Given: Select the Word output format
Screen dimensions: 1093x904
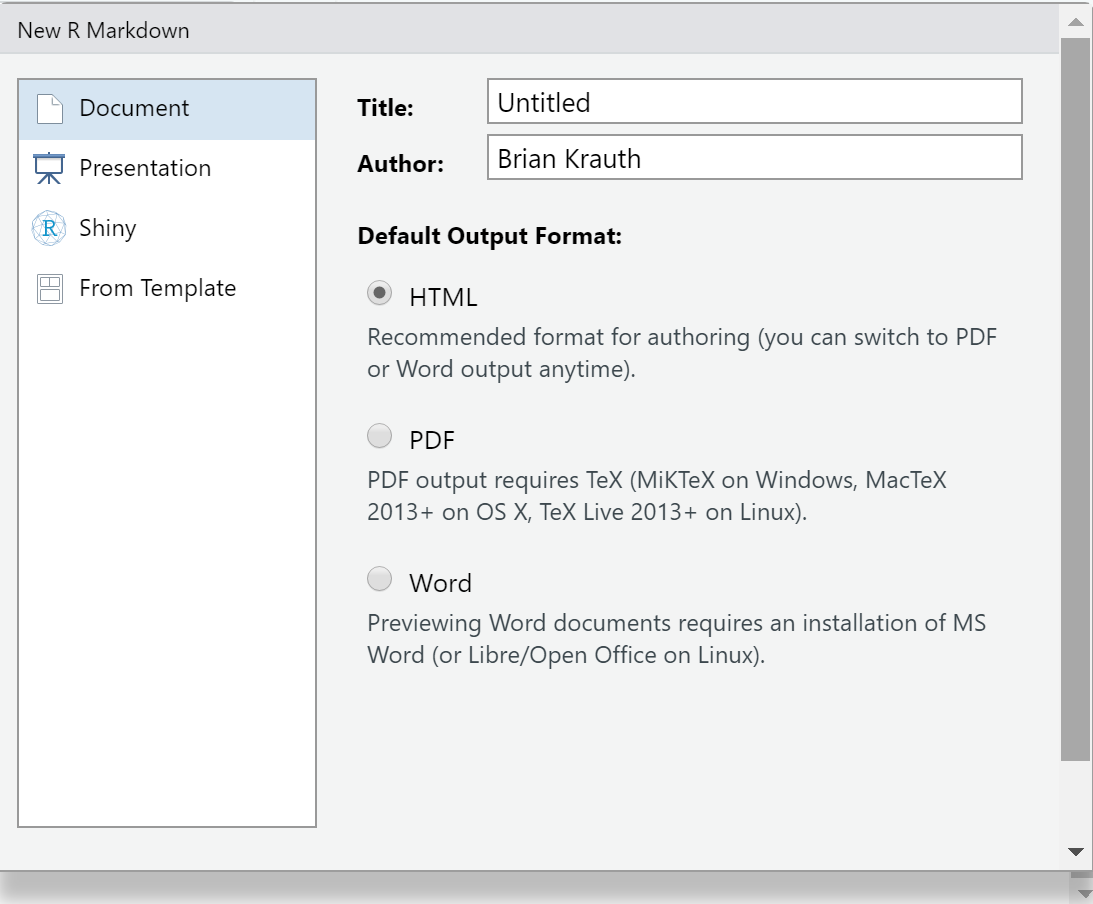Looking at the screenshot, I should 378,580.
